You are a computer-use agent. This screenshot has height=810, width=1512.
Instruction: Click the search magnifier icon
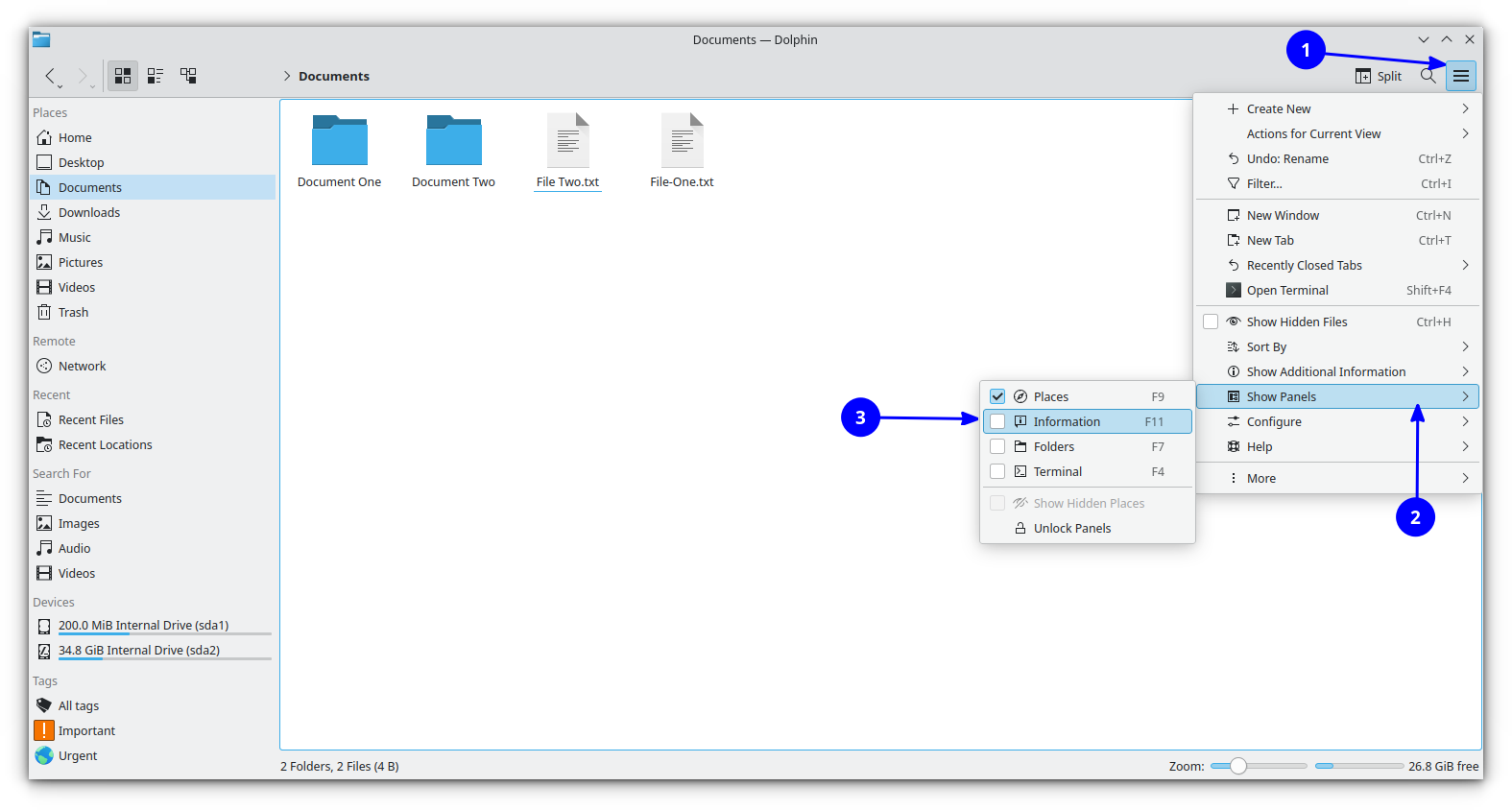coord(1428,76)
